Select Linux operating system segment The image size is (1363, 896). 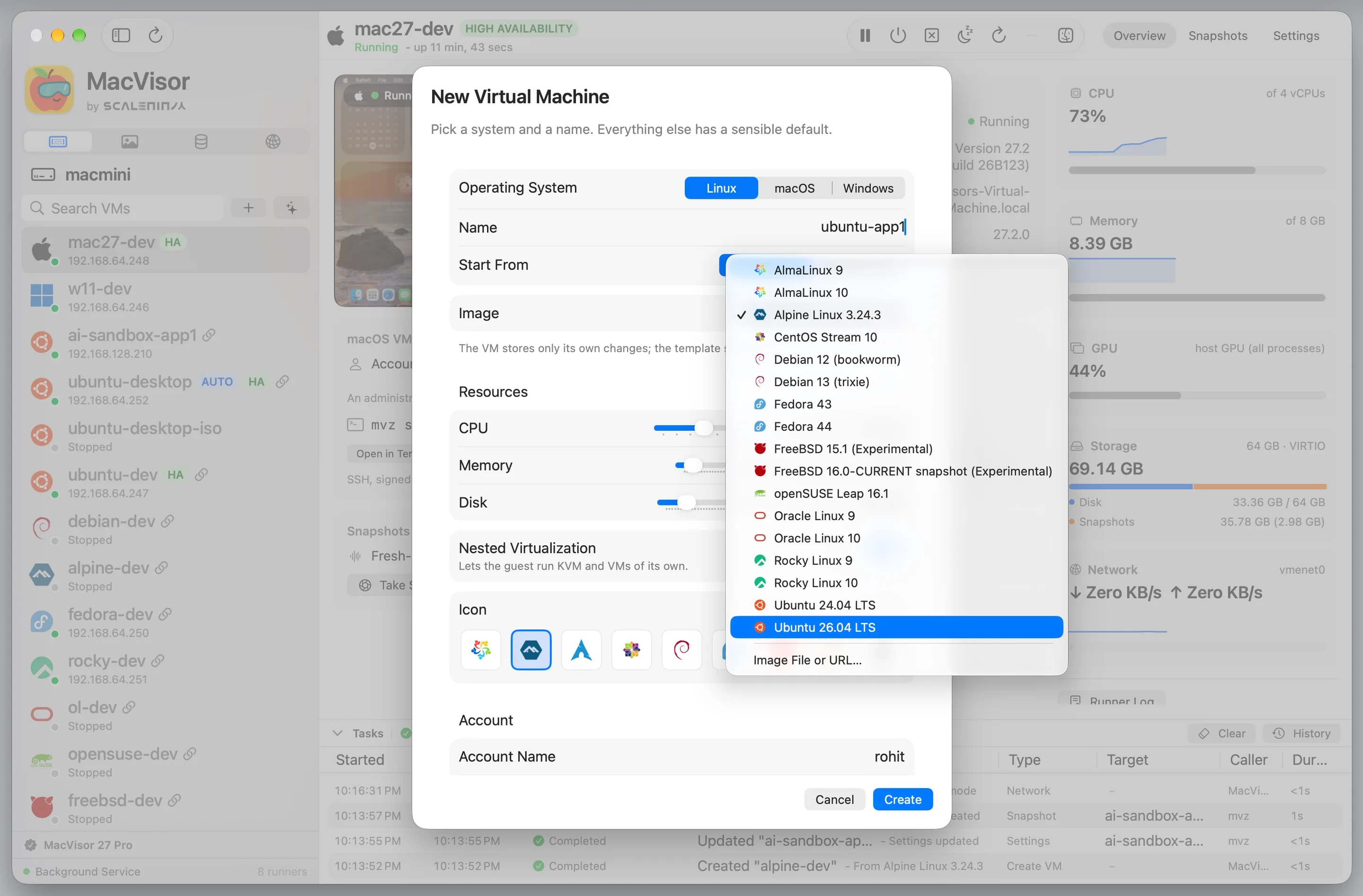[x=721, y=188]
